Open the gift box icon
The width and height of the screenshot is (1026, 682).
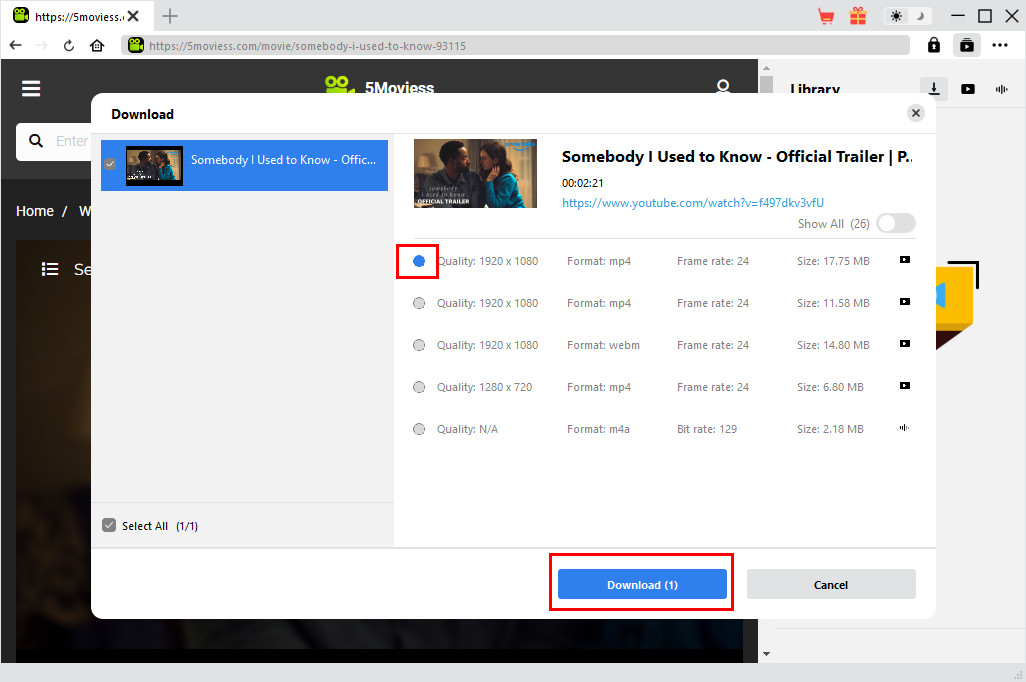coord(858,16)
